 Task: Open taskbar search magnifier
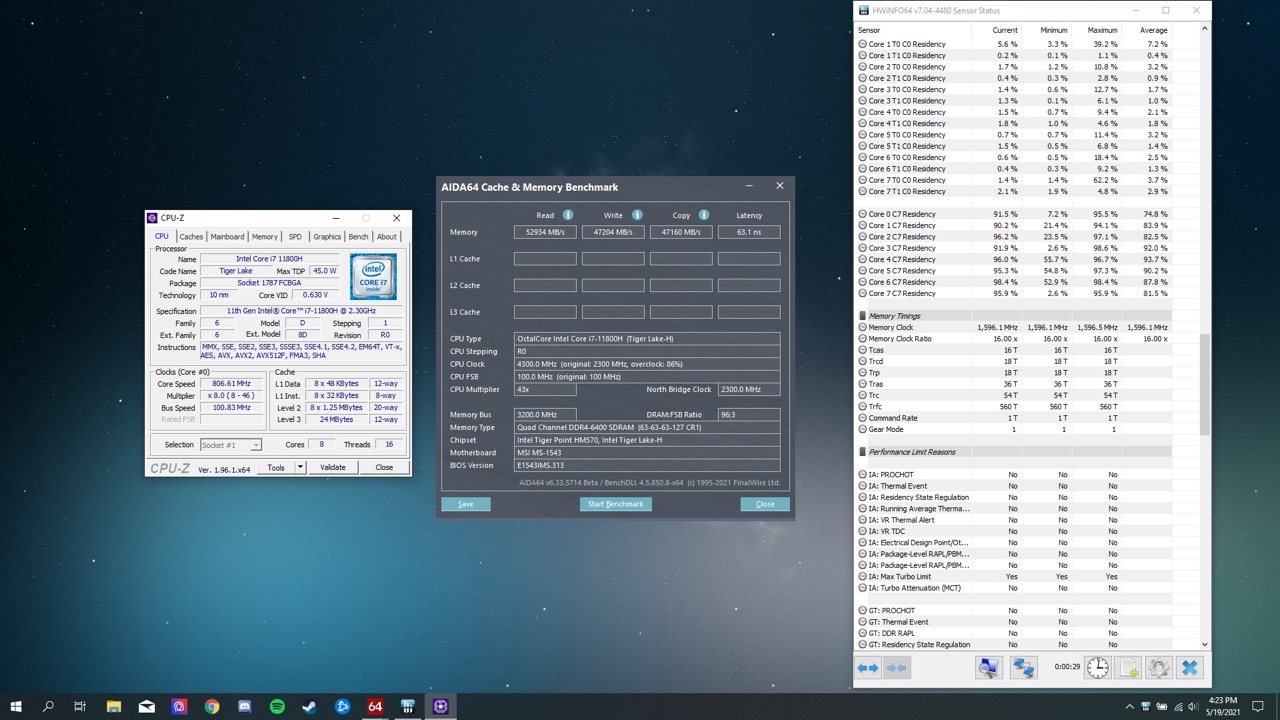point(48,706)
